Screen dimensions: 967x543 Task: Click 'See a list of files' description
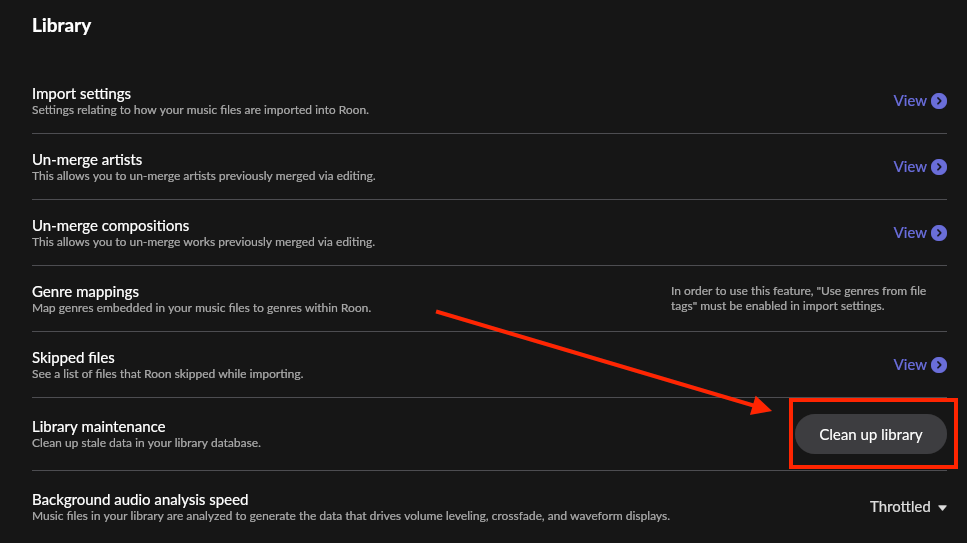coord(167,374)
